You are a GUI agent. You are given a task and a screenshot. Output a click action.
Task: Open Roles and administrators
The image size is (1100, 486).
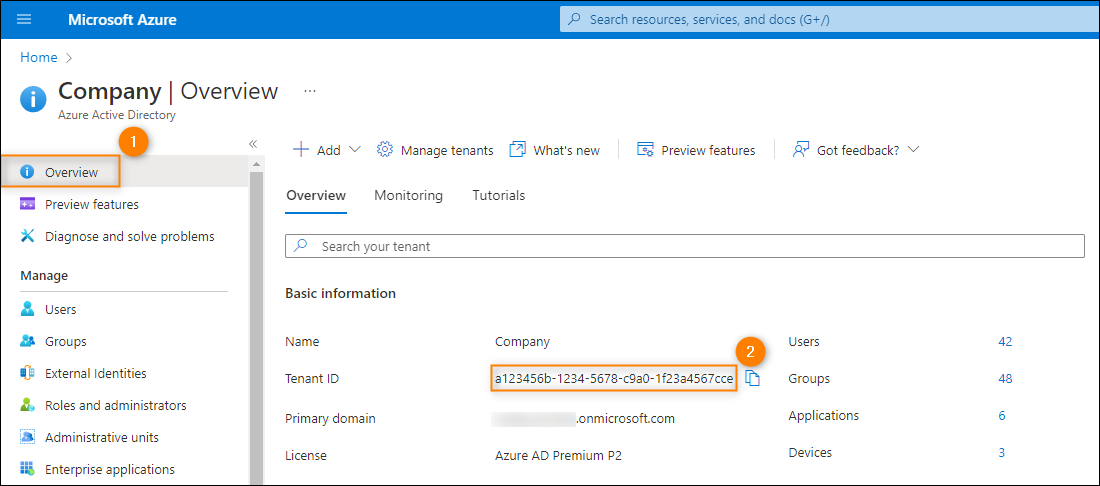(x=115, y=405)
